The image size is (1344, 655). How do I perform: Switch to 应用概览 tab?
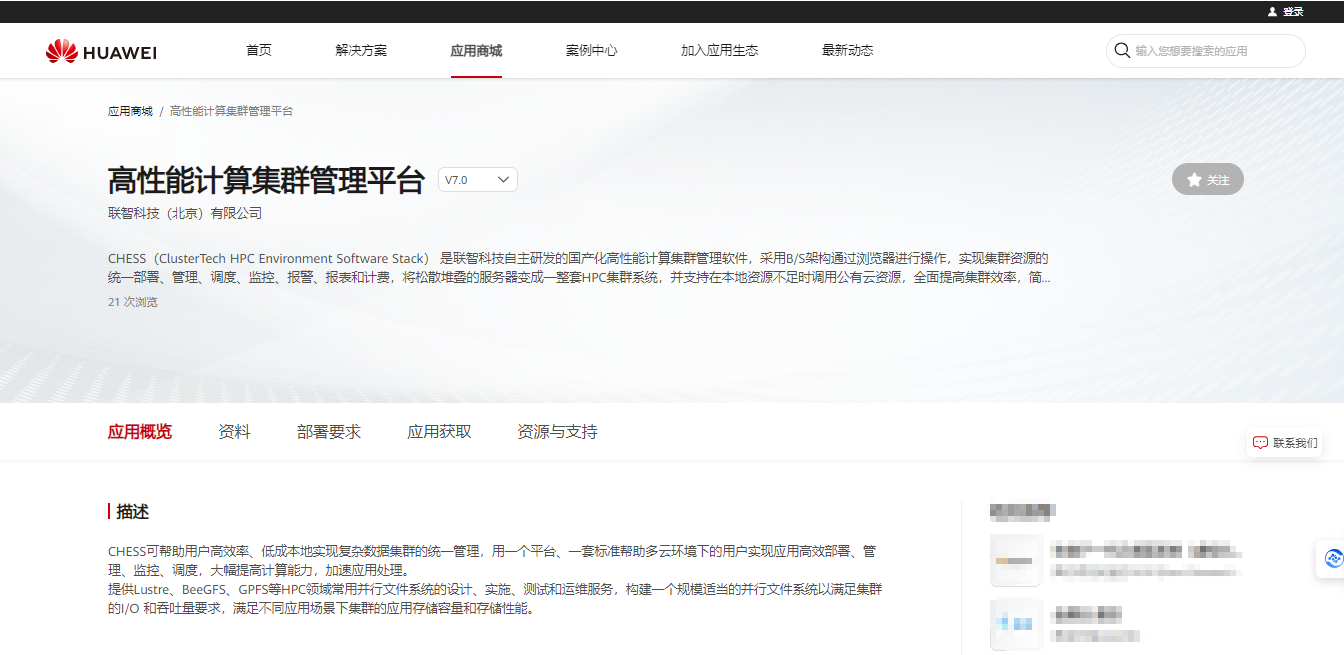tap(140, 432)
